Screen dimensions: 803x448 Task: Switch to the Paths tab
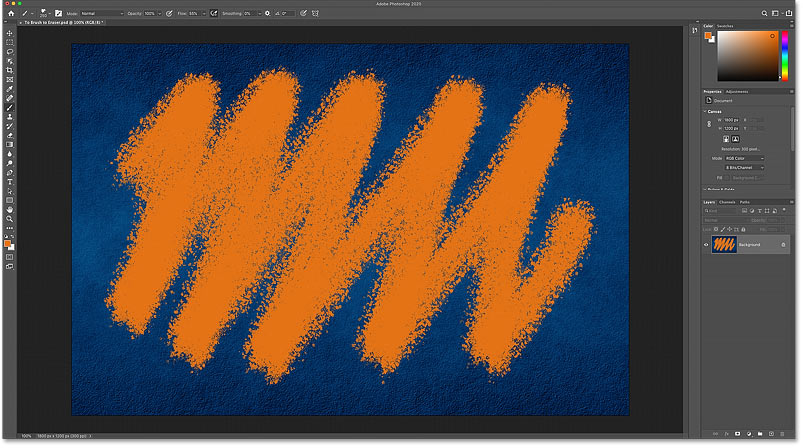tap(745, 202)
